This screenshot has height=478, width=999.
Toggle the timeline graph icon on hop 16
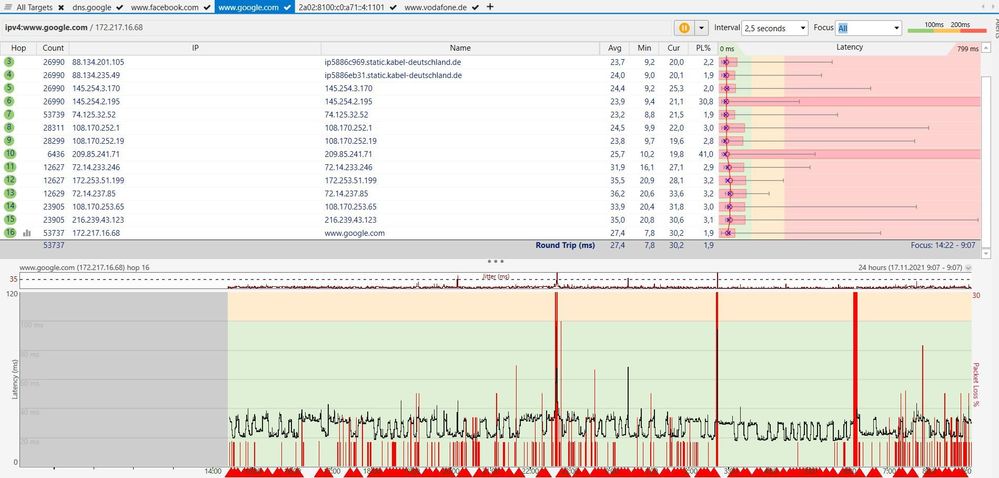pyautogui.click(x=27, y=233)
